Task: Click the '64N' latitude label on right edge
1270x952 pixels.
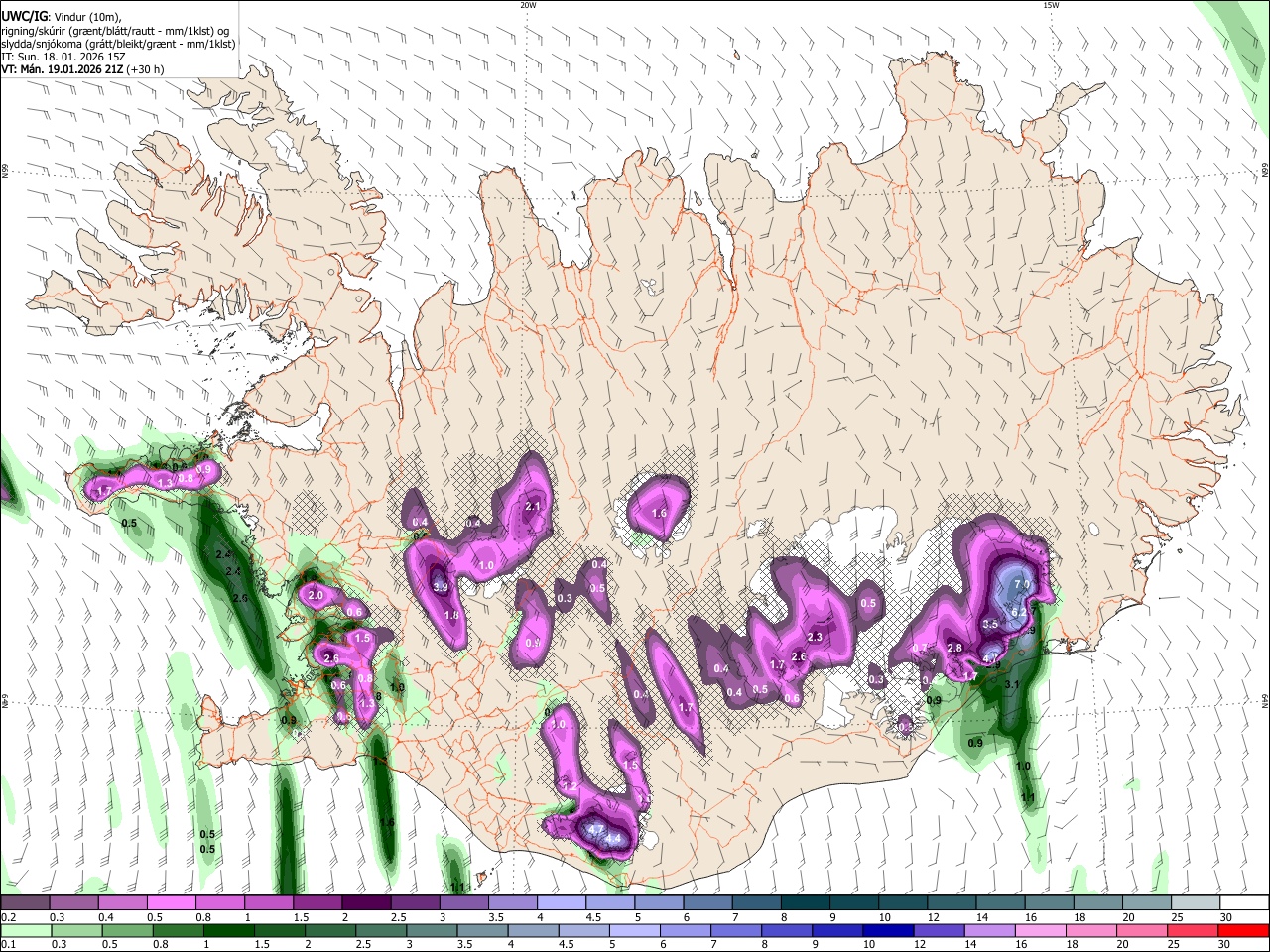Action: point(1265,700)
